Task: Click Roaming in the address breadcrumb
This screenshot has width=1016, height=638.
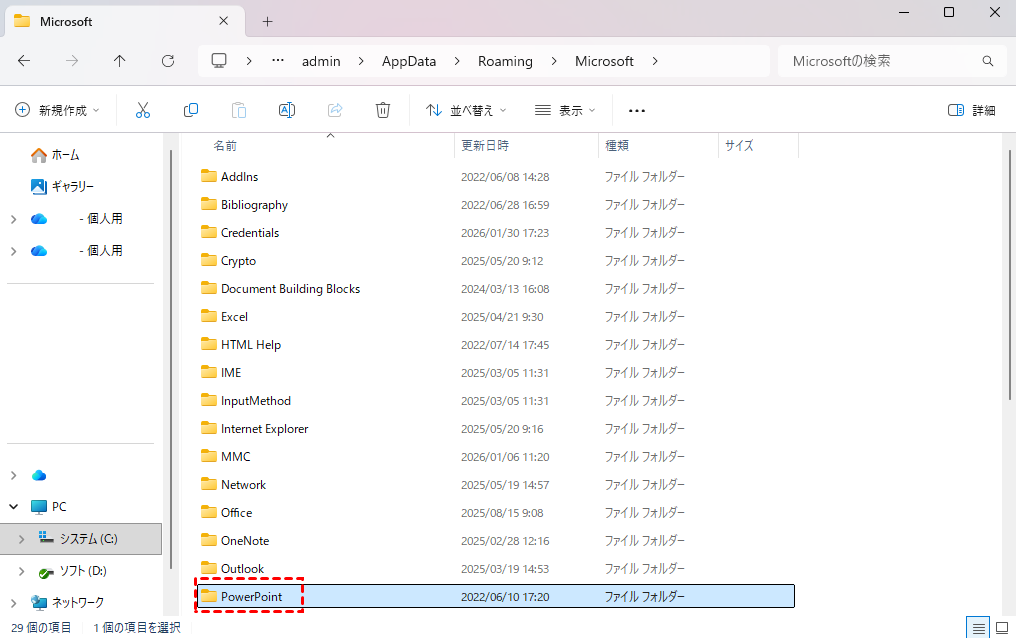Action: 505,61
